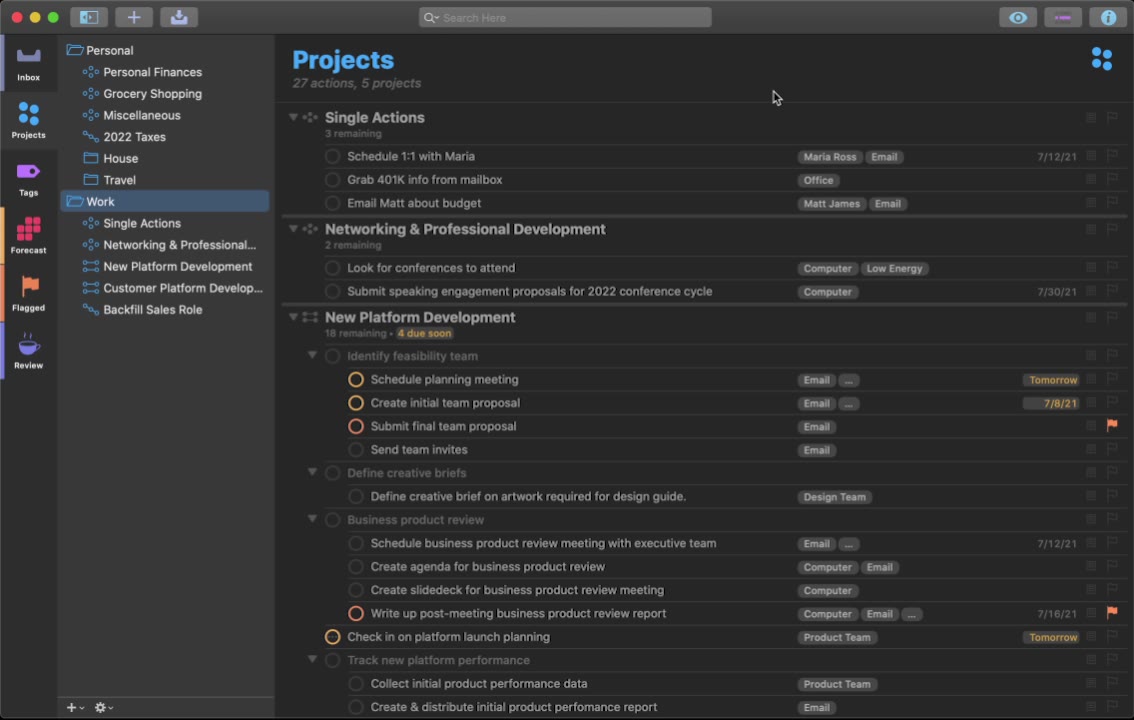The width and height of the screenshot is (1134, 720).
Task: Complete Email Matt about budget
Action: [332, 204]
